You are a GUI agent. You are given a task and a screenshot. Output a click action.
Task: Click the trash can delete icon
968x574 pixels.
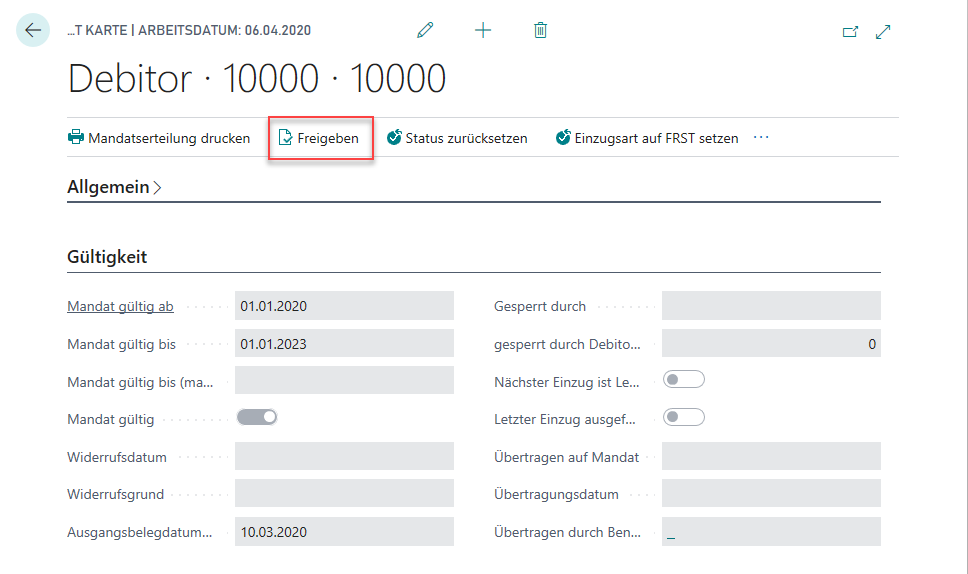(540, 31)
